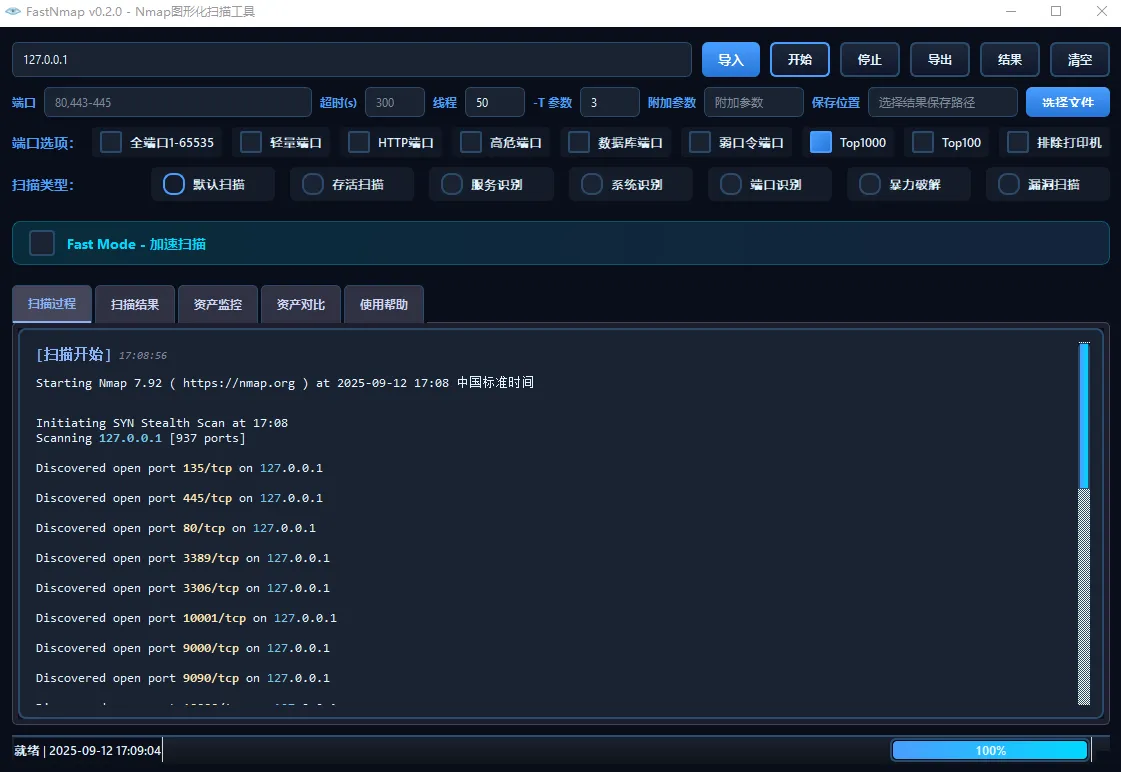The image size is (1121, 772).
Task: Uncheck the Top1000 port option
Action: pyautogui.click(x=821, y=142)
